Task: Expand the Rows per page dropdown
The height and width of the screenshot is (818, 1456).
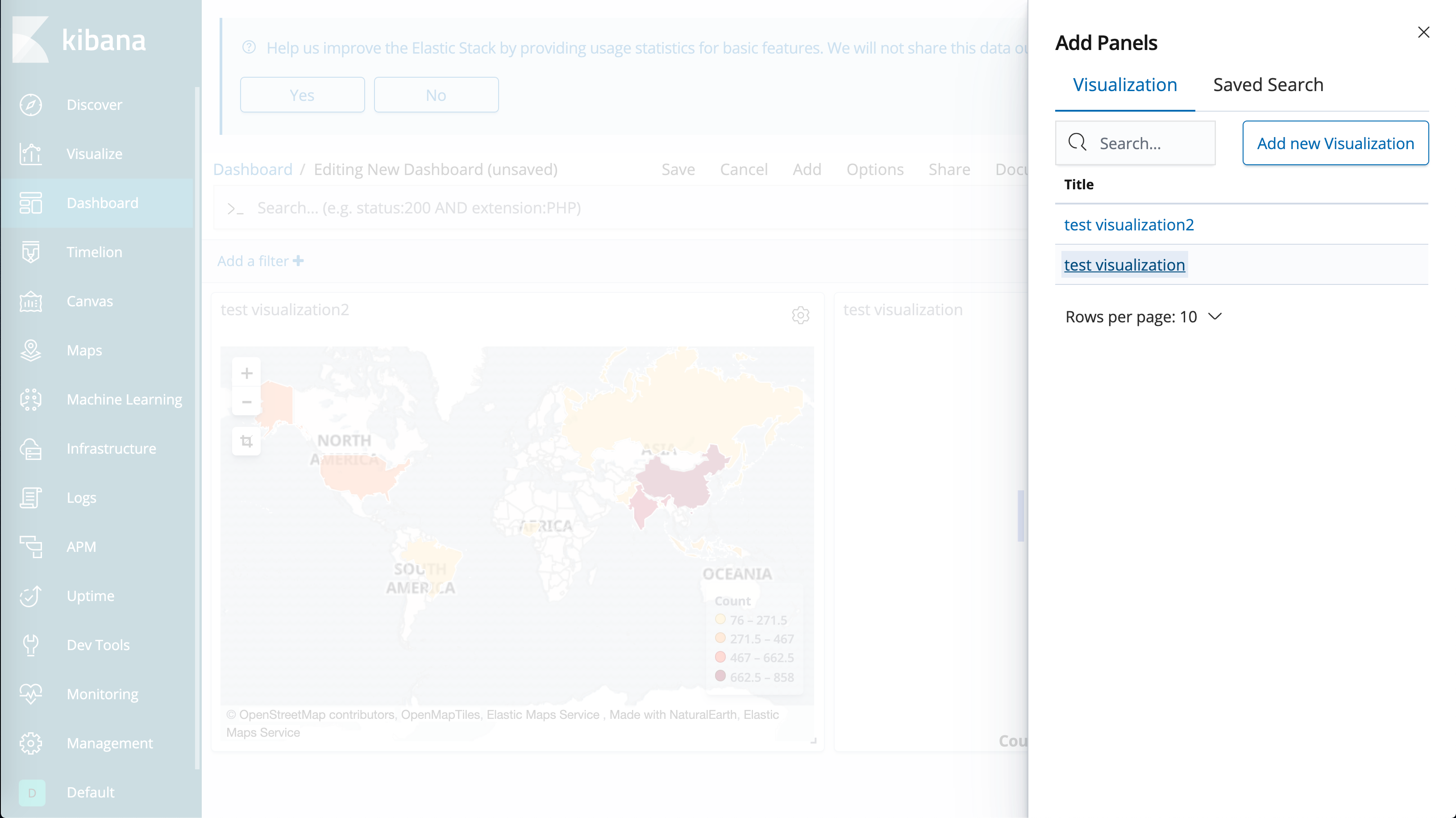Action: [x=1143, y=317]
